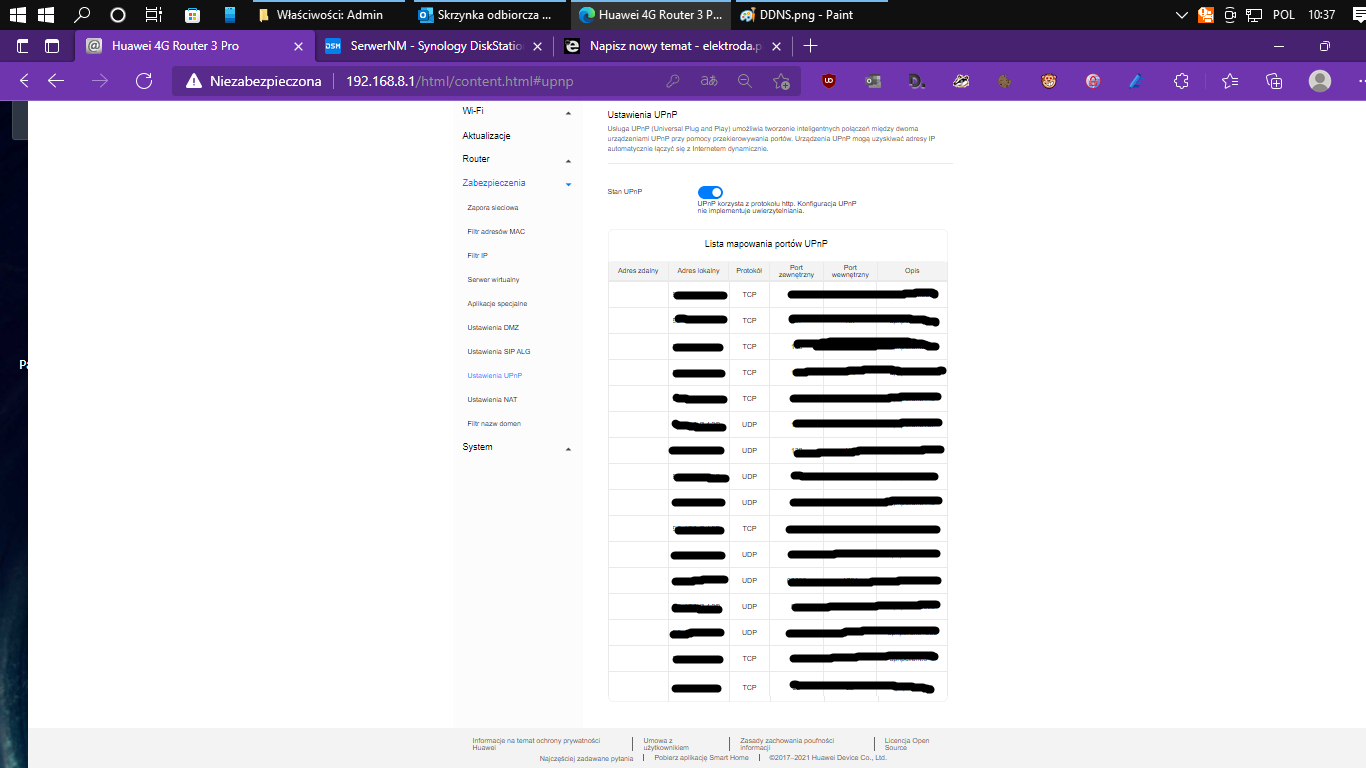Open Najczęściej zadawane pytania link

click(586, 757)
